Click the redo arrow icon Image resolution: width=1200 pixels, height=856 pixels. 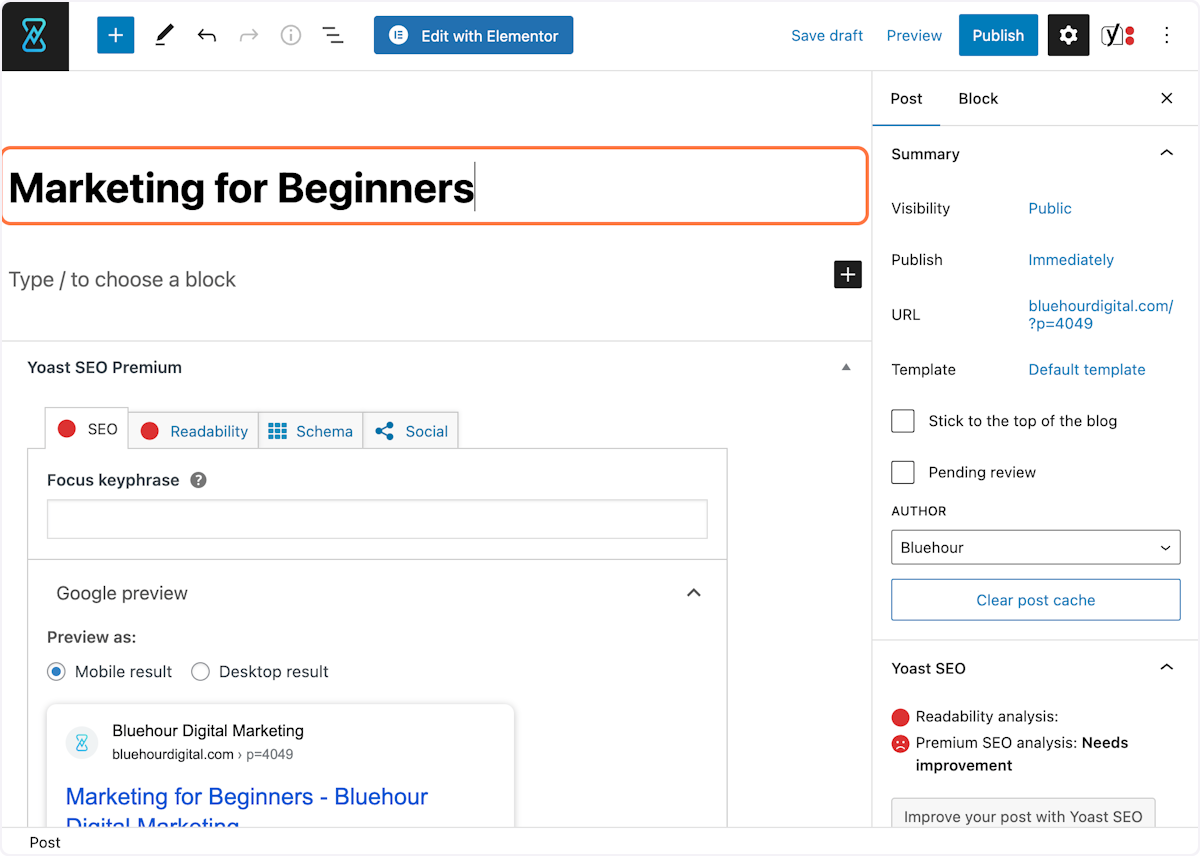pyautogui.click(x=249, y=35)
